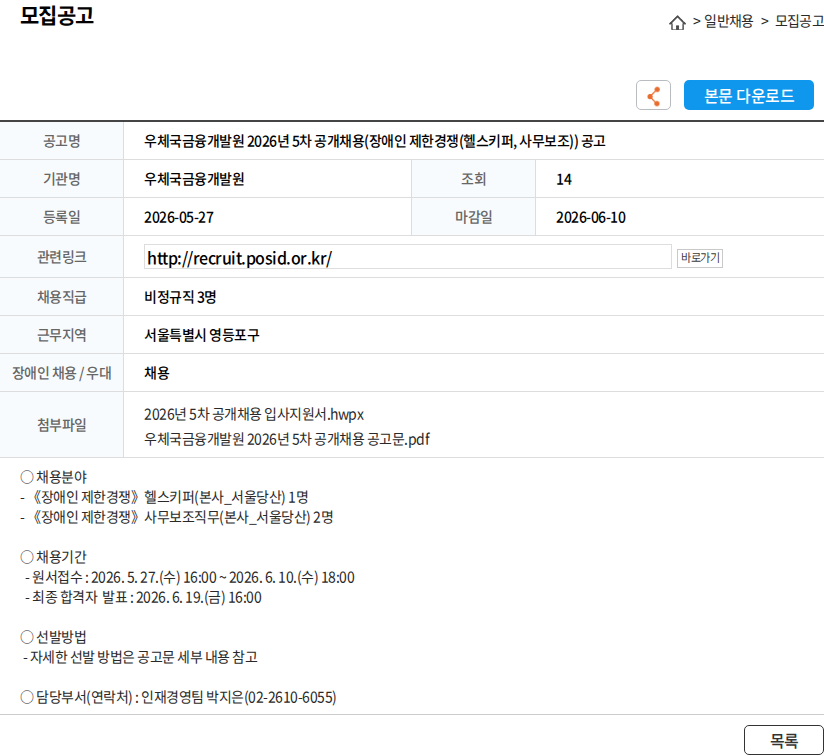Open 일반채용 breadcrumb link
This screenshot has height=756, width=824.
pos(728,22)
